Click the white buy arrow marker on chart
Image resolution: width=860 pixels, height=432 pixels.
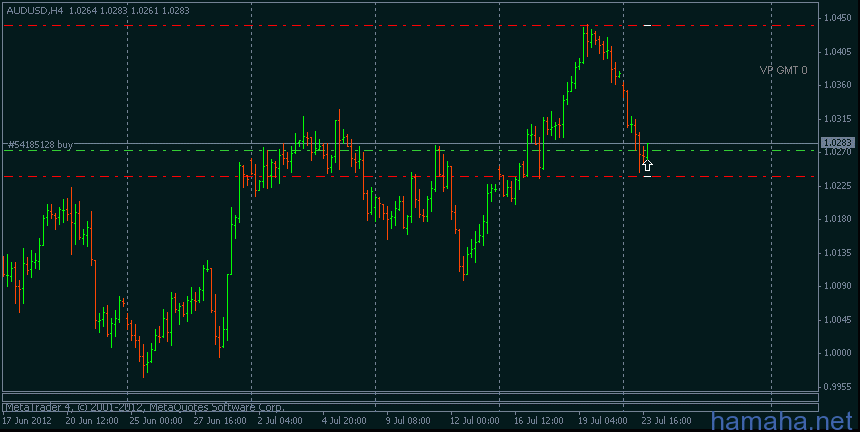pyautogui.click(x=647, y=165)
